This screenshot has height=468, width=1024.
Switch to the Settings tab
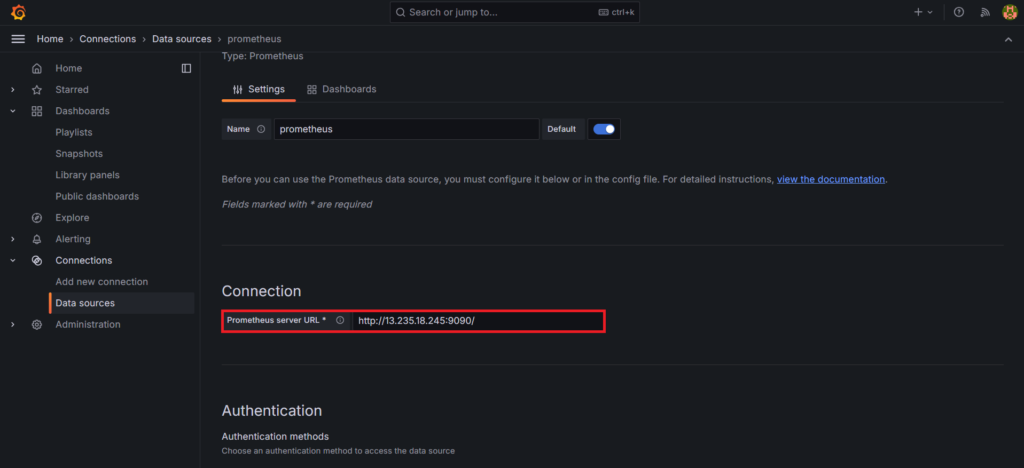coord(259,89)
